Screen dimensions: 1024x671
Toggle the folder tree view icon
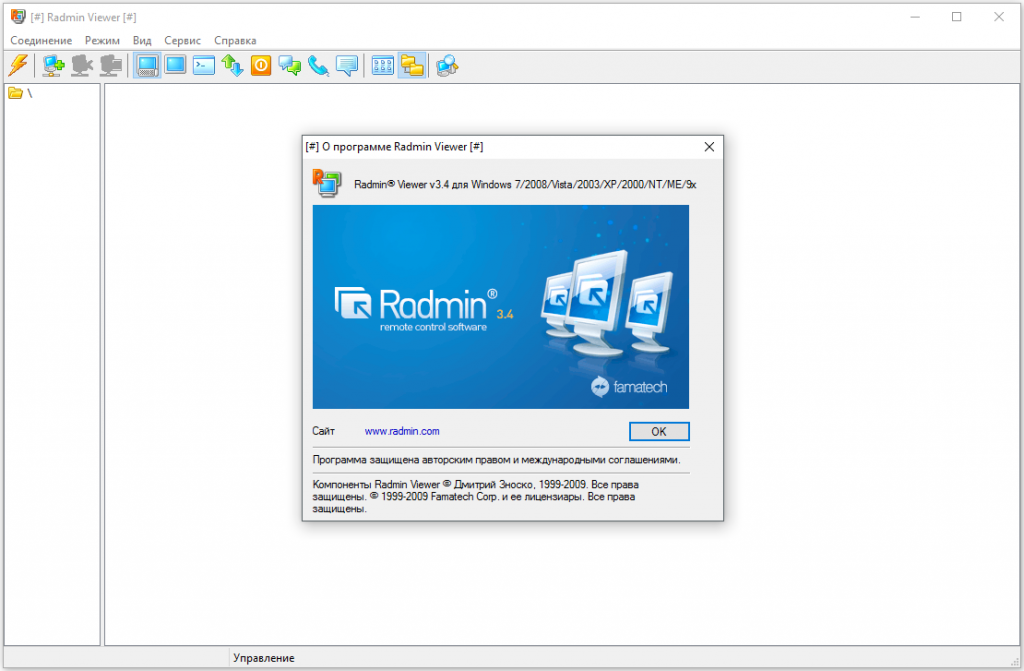[x=412, y=65]
